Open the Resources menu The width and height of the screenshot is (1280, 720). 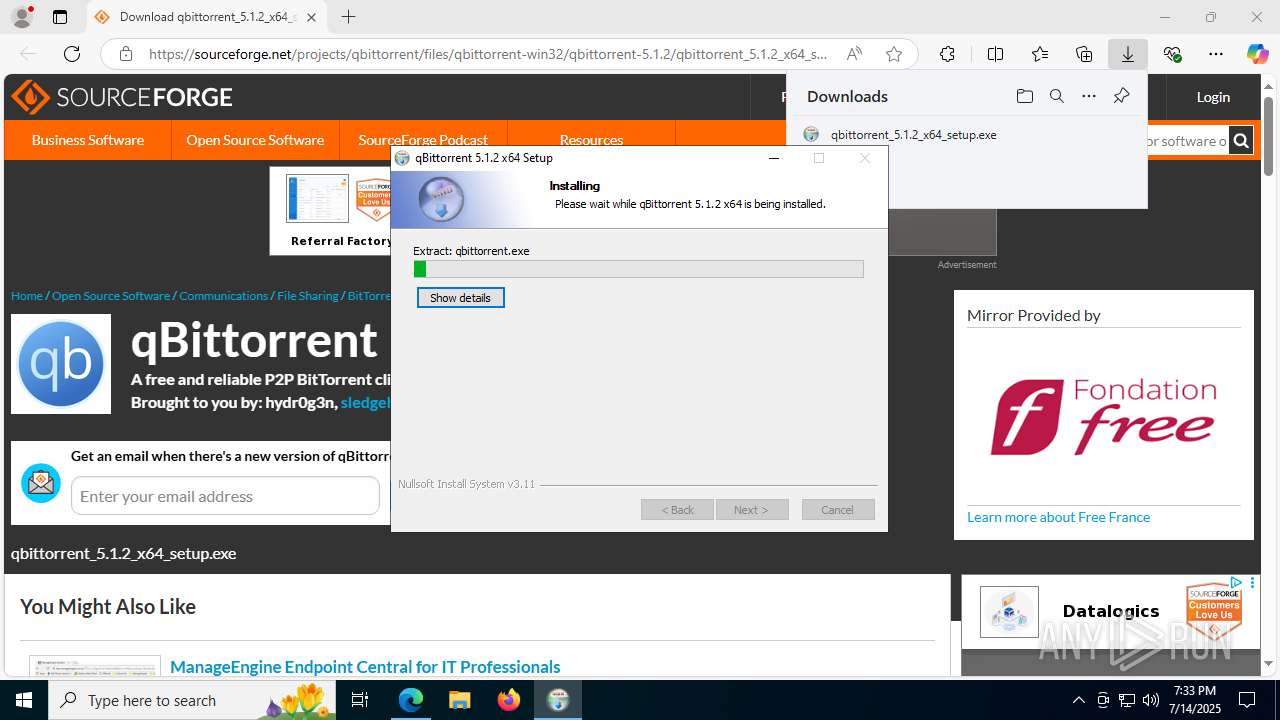(591, 140)
